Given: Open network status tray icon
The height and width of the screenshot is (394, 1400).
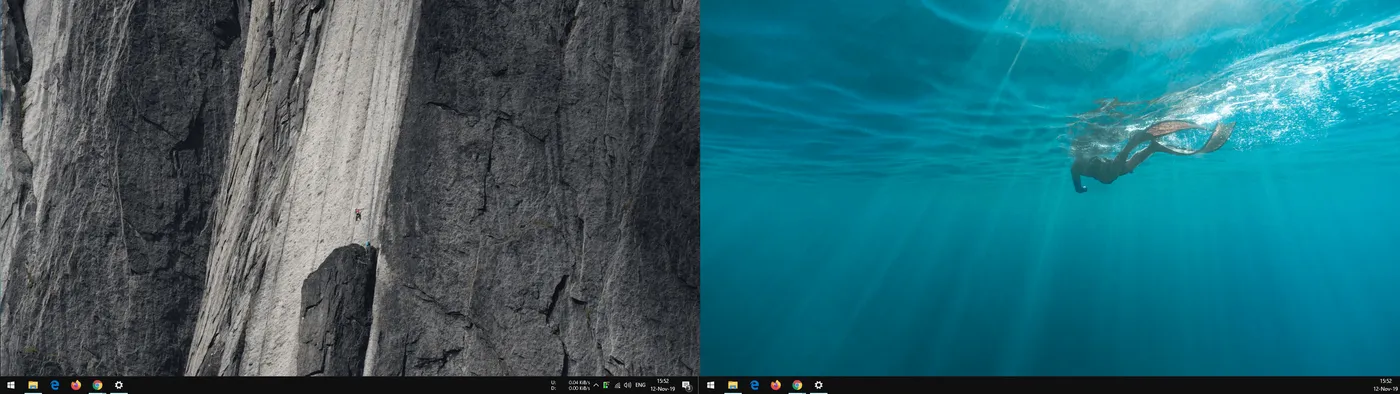Looking at the screenshot, I should pos(618,385).
